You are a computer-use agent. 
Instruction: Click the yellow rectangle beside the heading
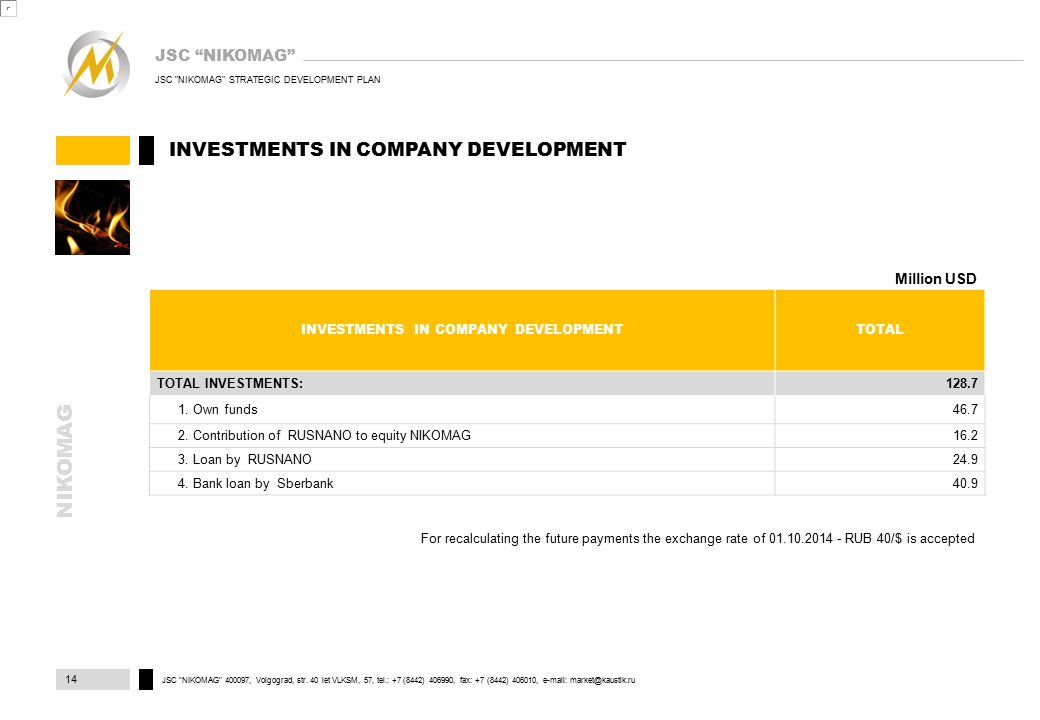click(93, 150)
